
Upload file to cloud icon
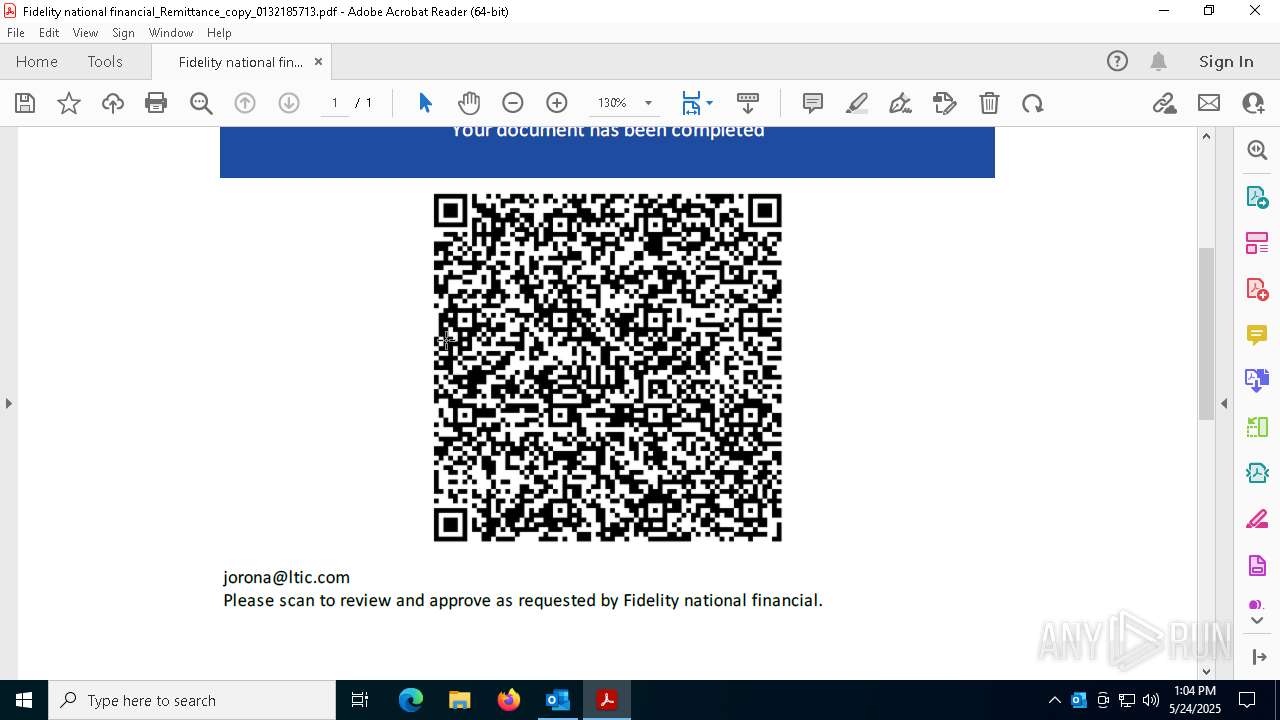[x=113, y=103]
